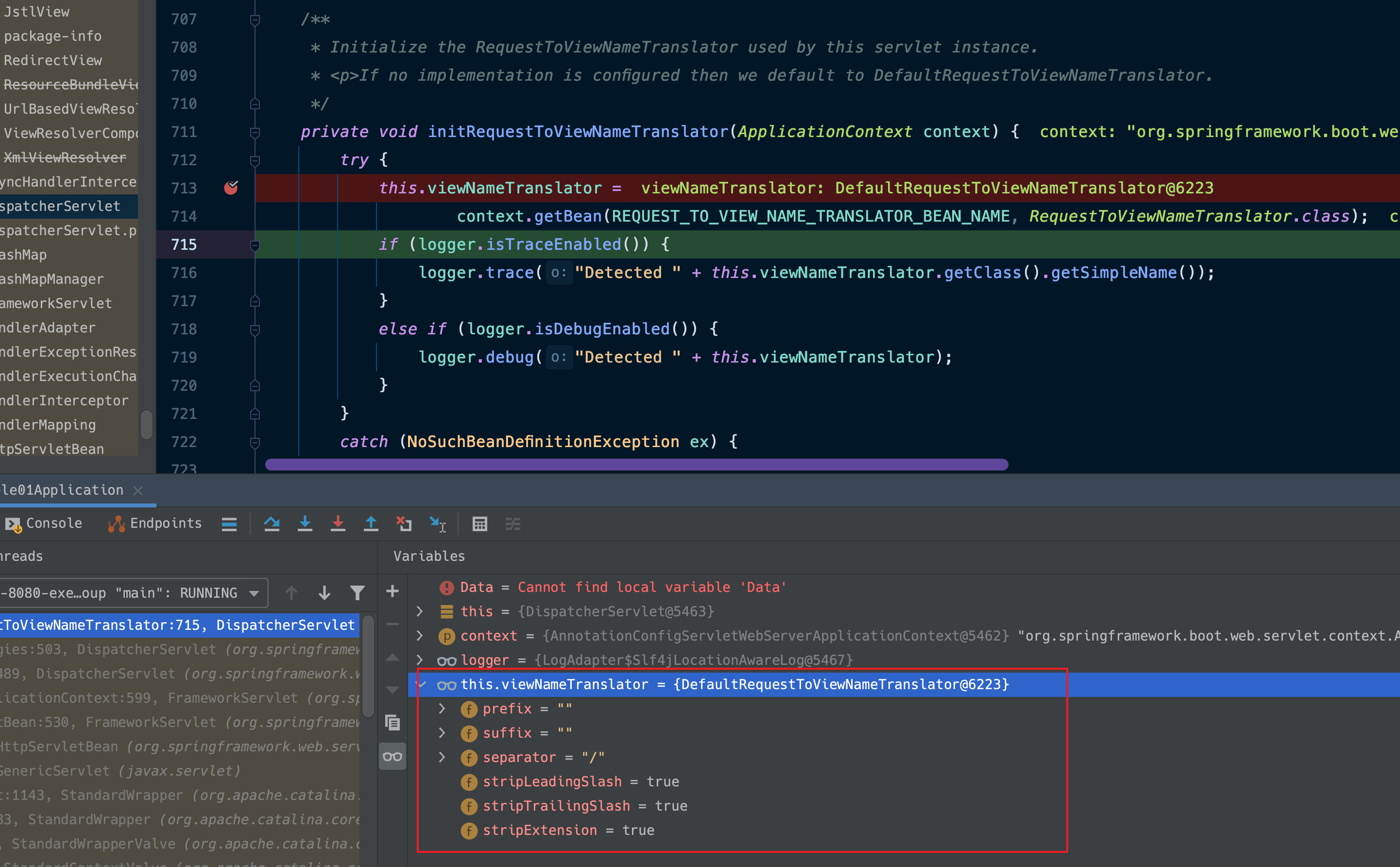This screenshot has width=1400, height=867.
Task: Switch to the Endpoints tab
Action: click(x=155, y=523)
